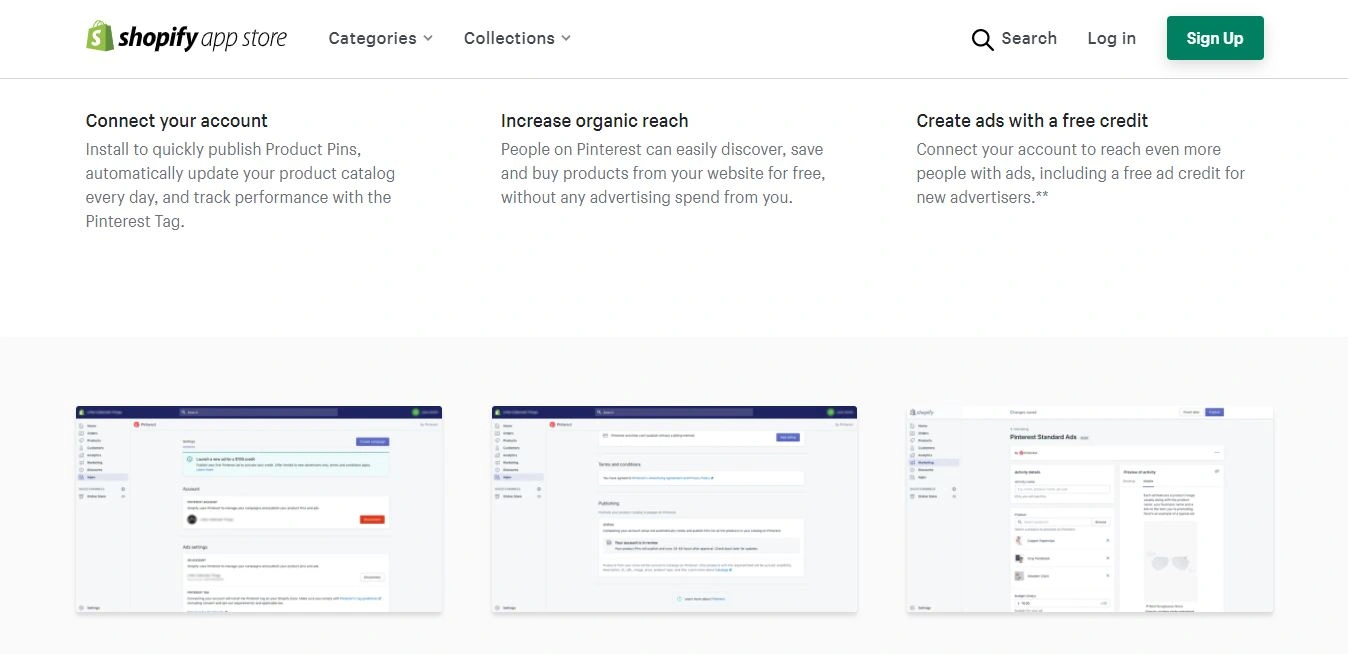
Task: Open the Publishing terms screenshot thumbnail
Action: (674, 509)
